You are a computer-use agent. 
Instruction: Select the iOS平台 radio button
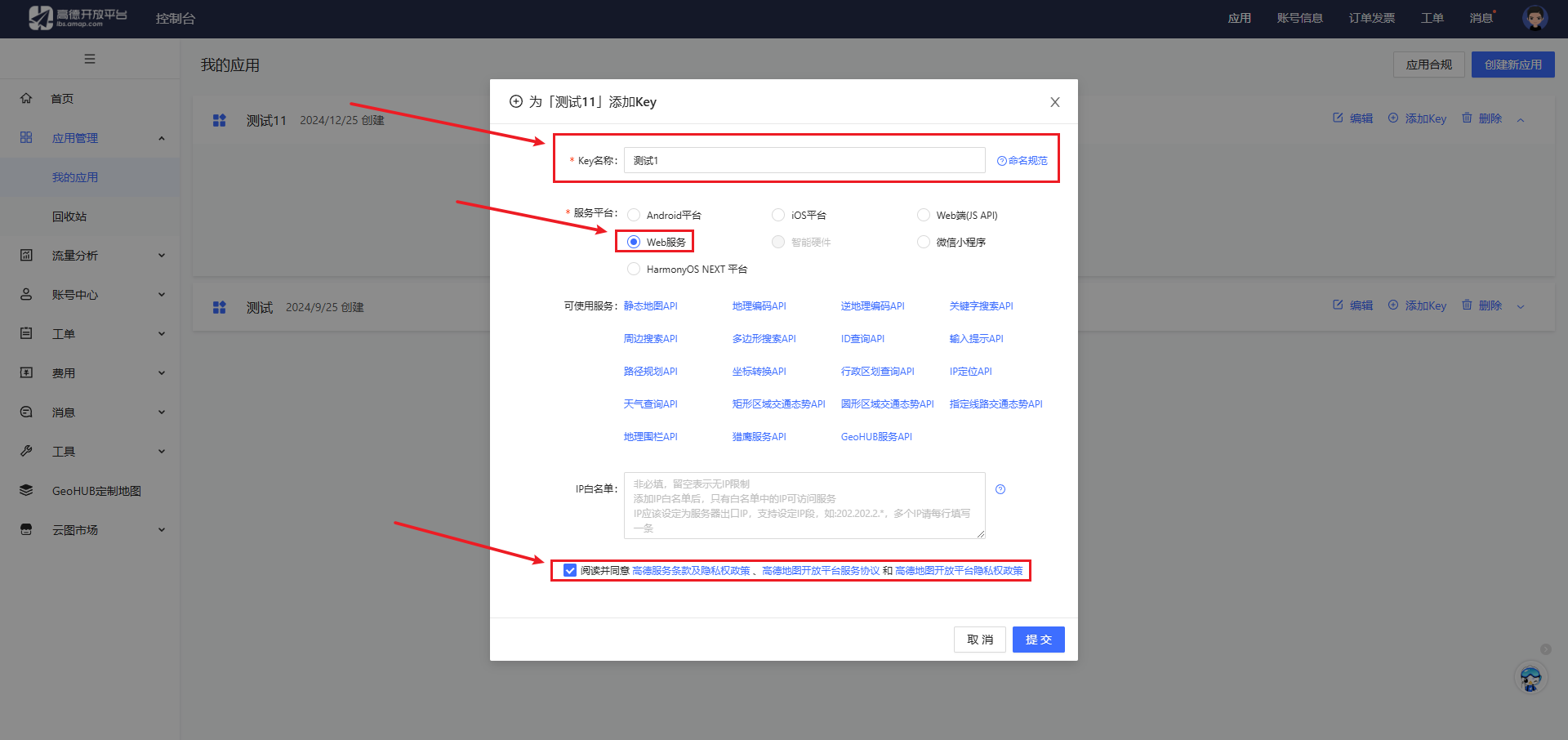[778, 215]
